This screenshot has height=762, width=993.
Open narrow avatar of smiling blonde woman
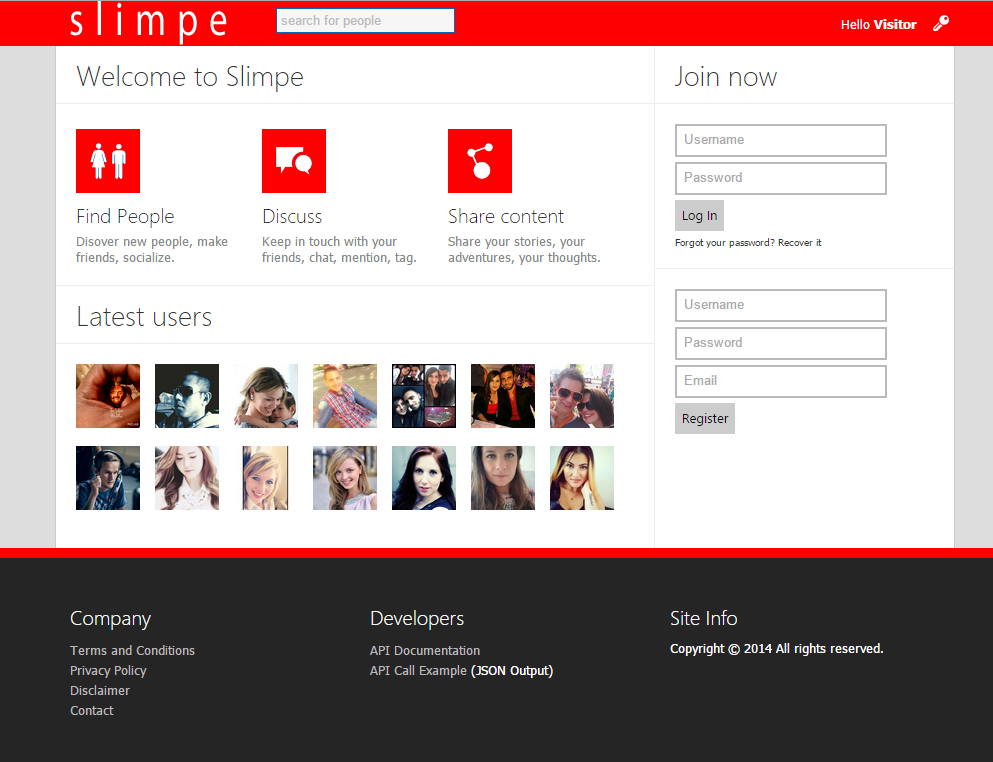point(265,478)
